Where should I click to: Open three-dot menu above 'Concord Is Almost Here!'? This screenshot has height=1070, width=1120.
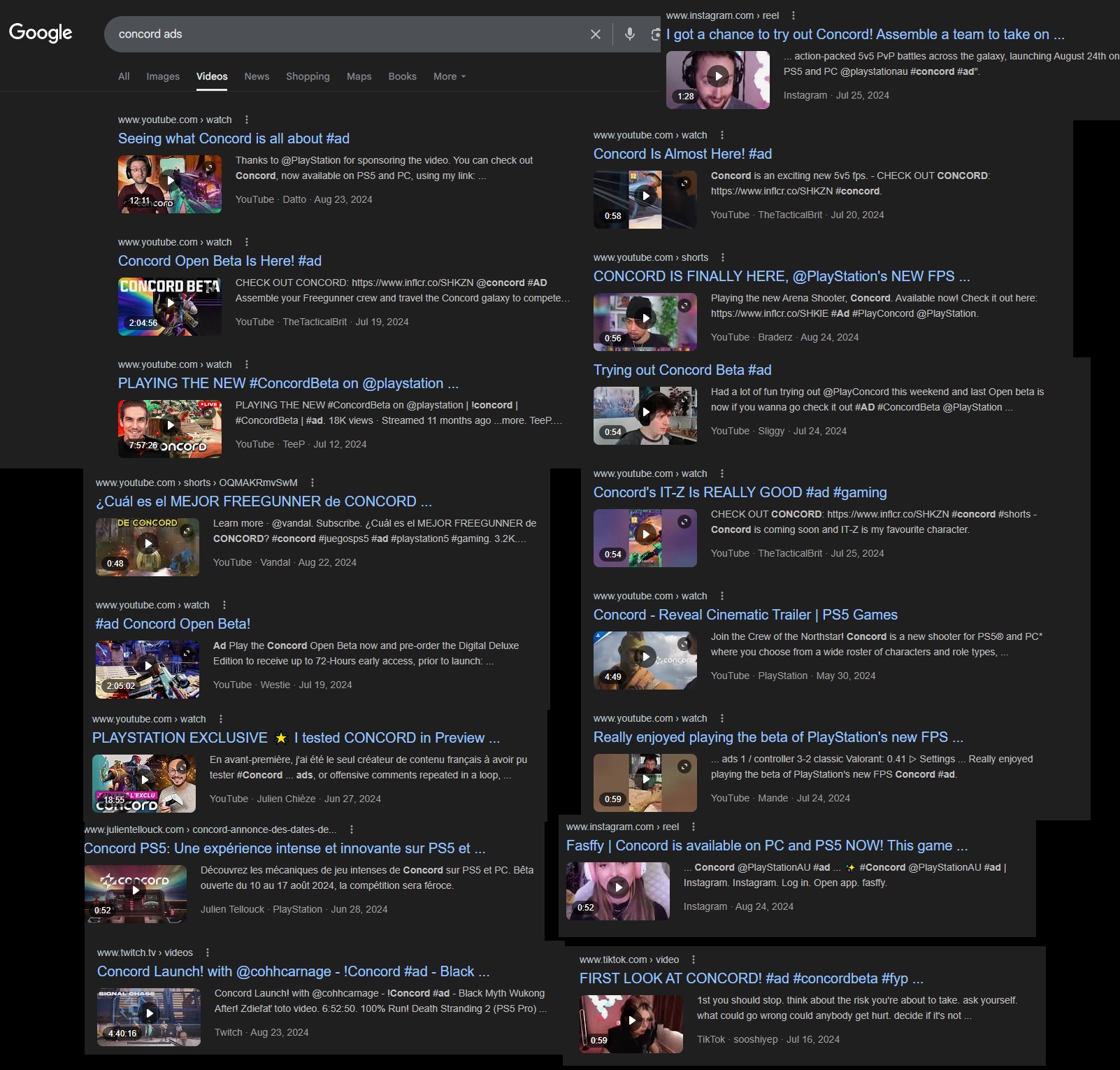(x=722, y=135)
